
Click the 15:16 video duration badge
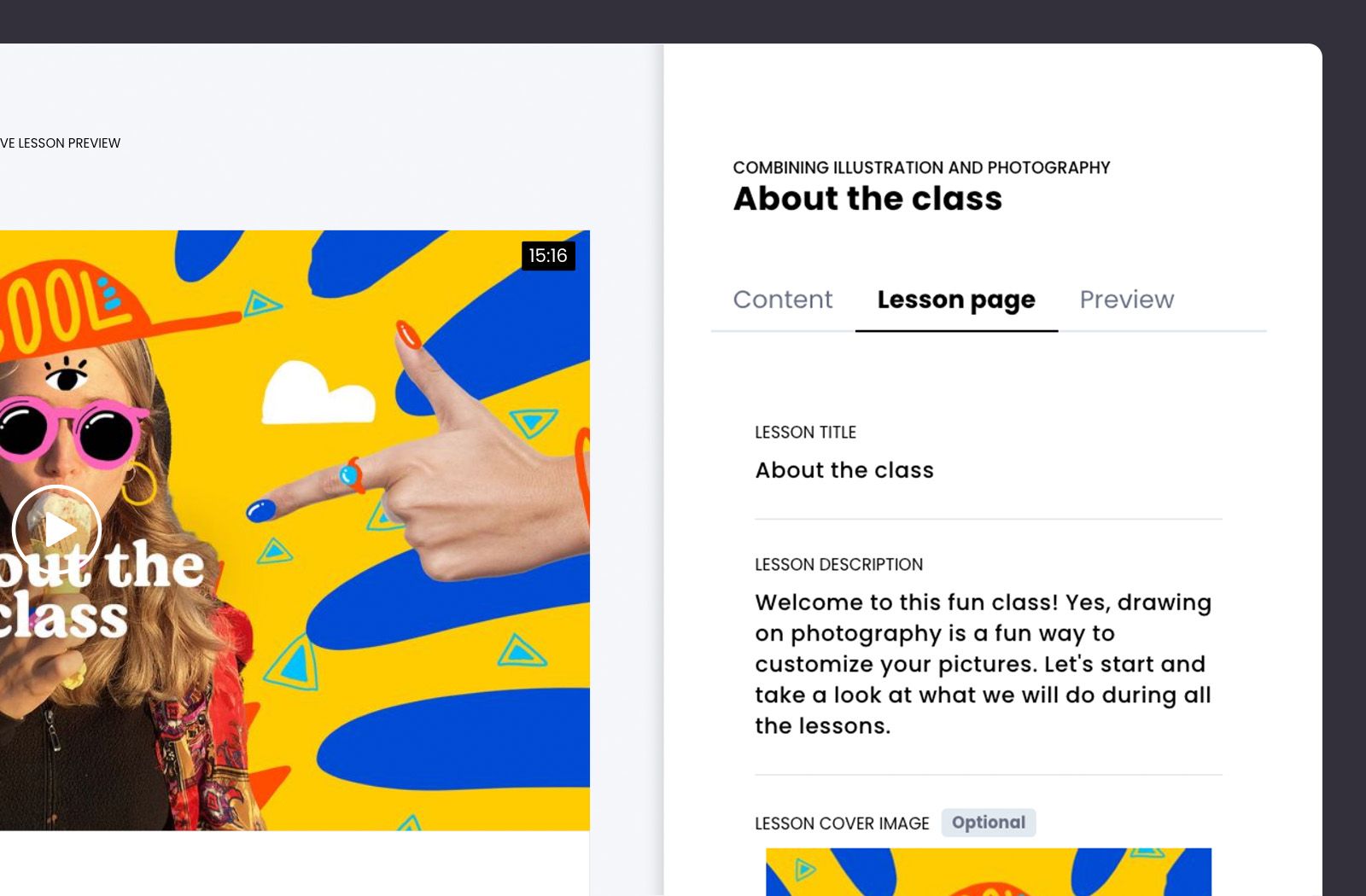[548, 256]
